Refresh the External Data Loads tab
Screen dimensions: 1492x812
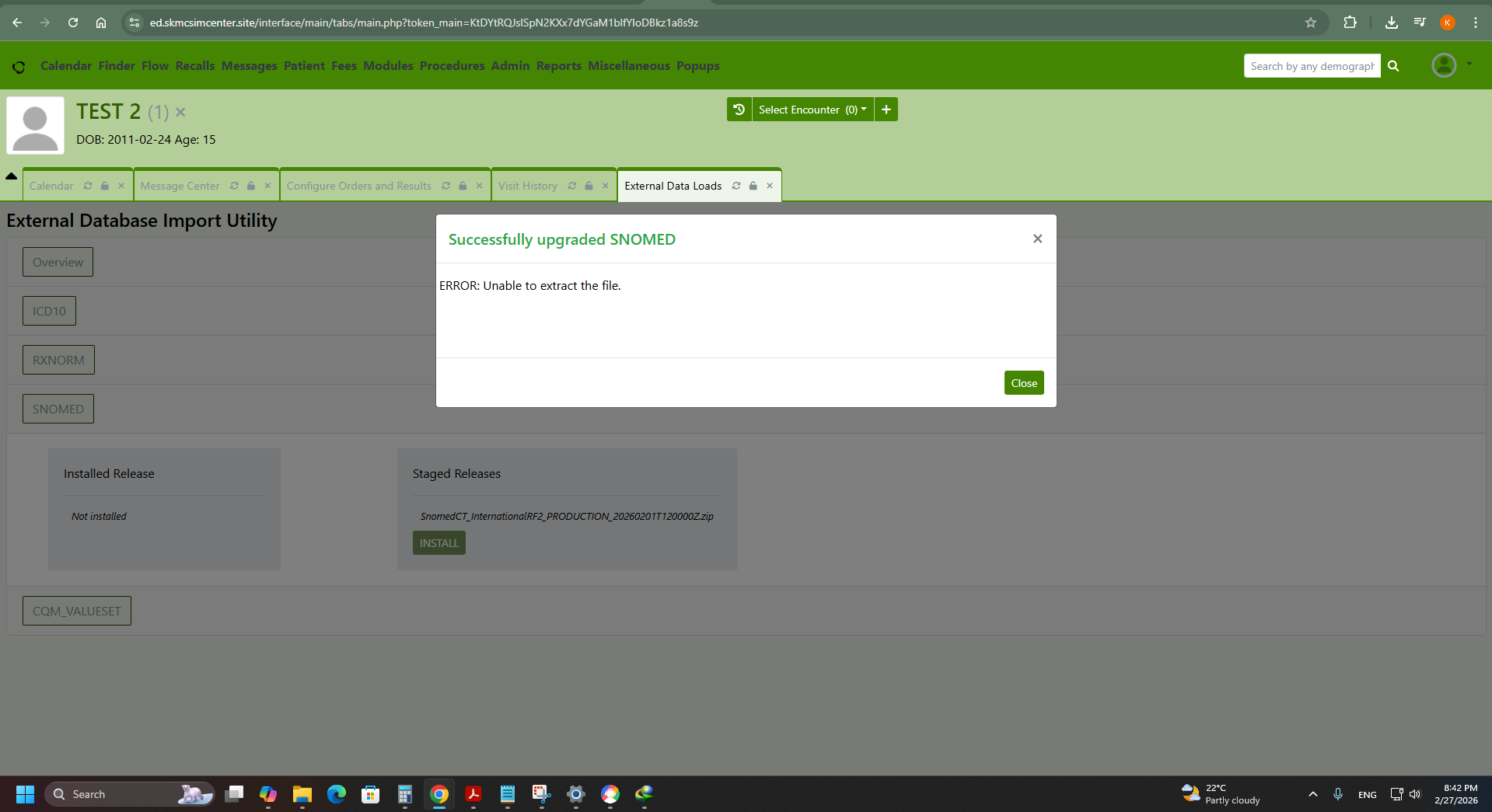pos(736,186)
